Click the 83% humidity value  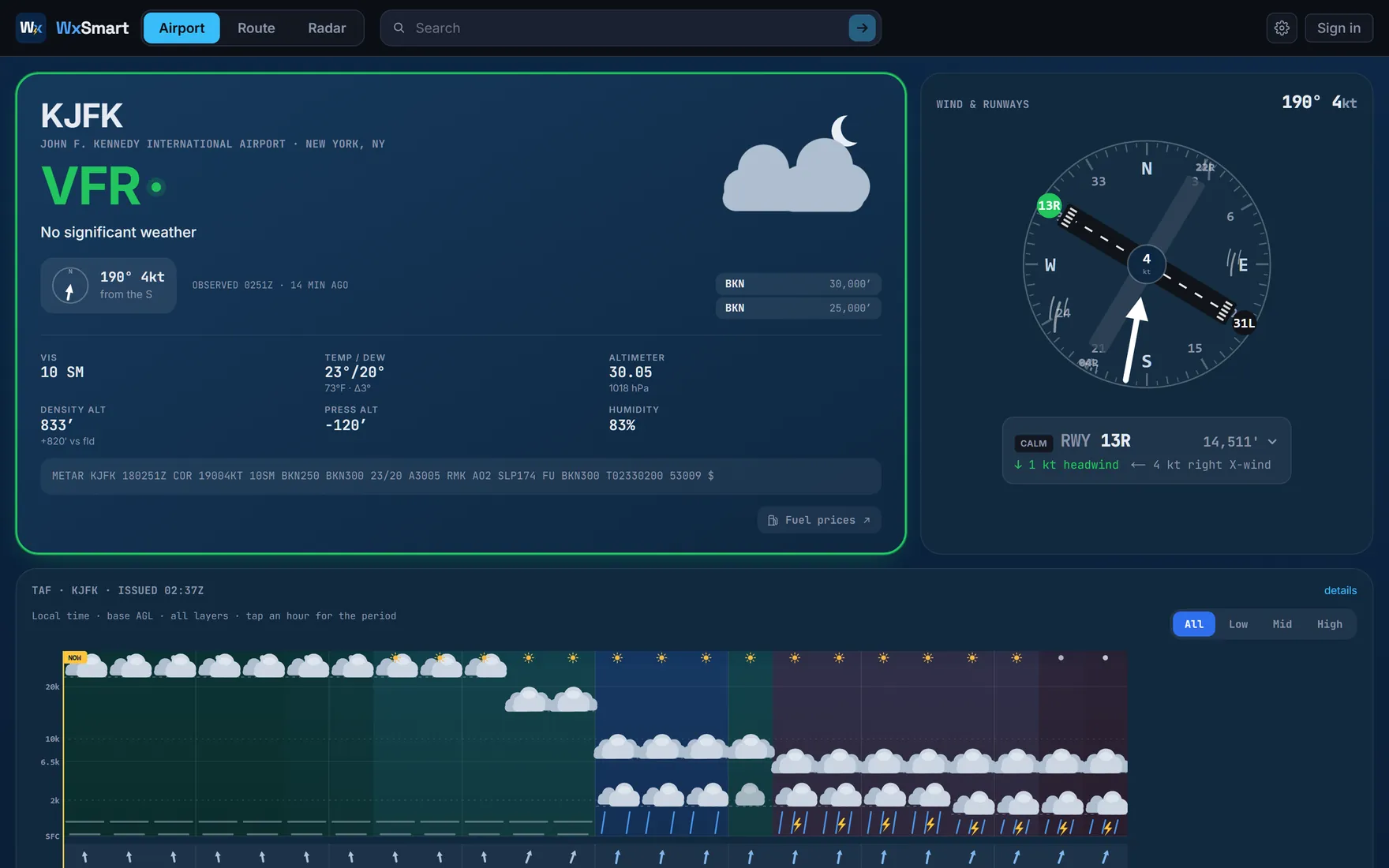[622, 425]
